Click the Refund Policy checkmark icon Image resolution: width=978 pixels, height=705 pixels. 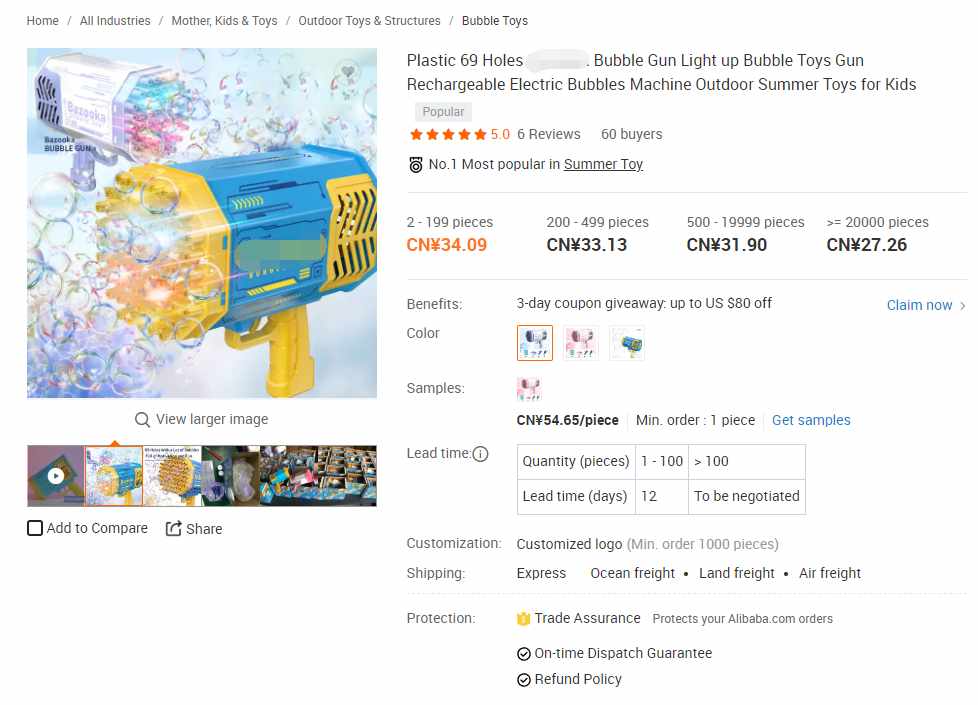point(524,679)
